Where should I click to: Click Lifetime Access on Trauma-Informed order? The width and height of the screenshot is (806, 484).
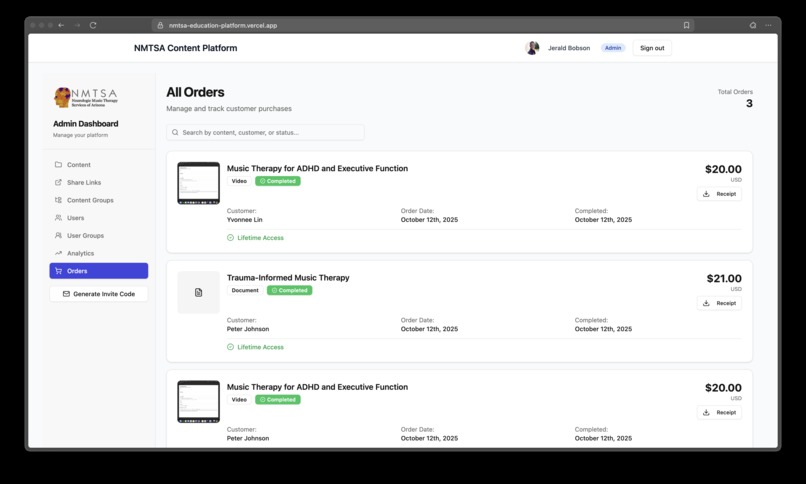tap(255, 347)
